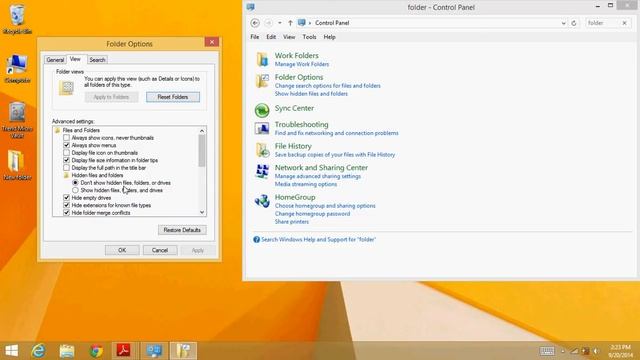Image resolution: width=640 pixels, height=360 pixels.
Task: Open the recent locations dropdown arrow
Action: 280,23
